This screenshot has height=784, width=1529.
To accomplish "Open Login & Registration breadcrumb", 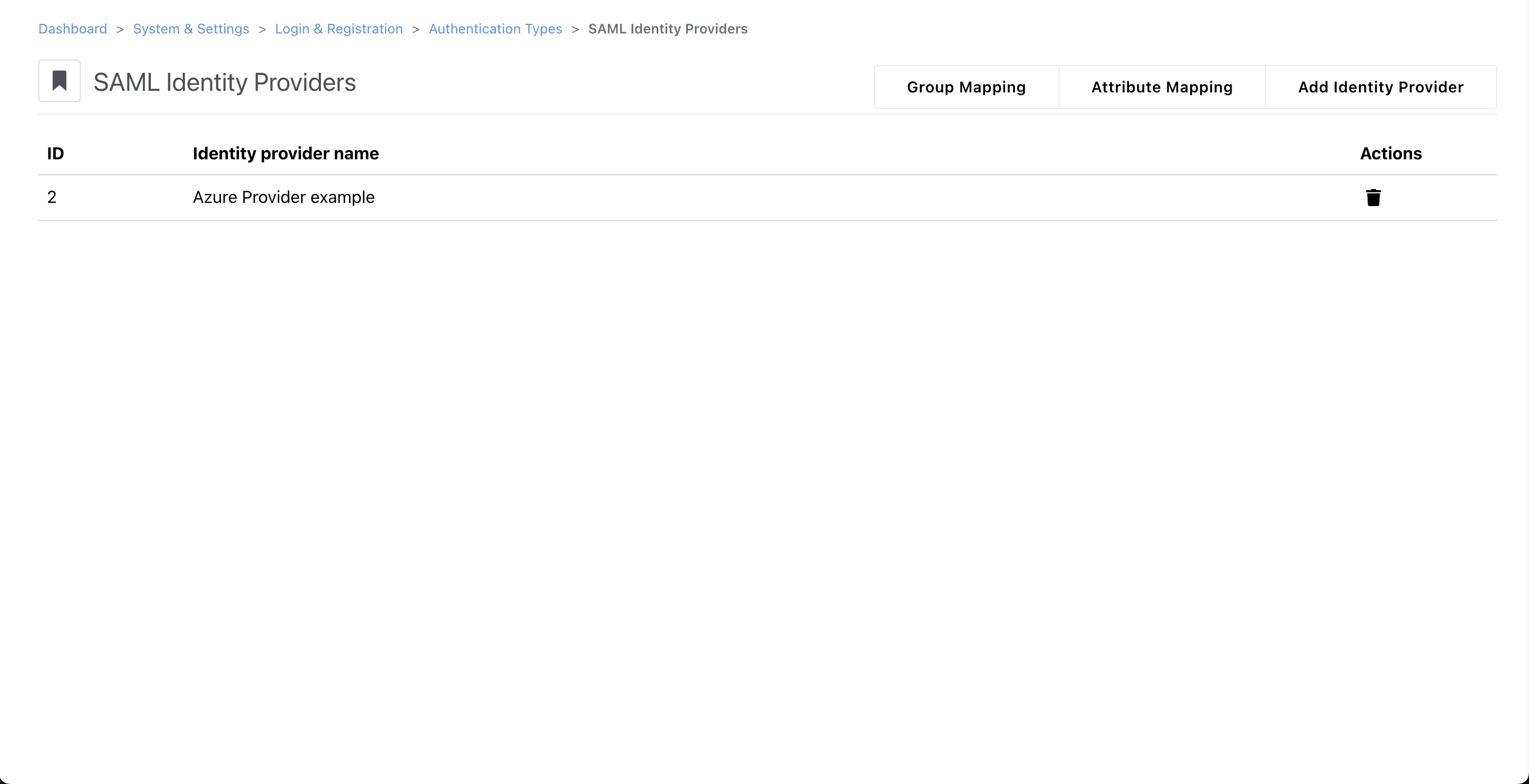I will point(338,29).
